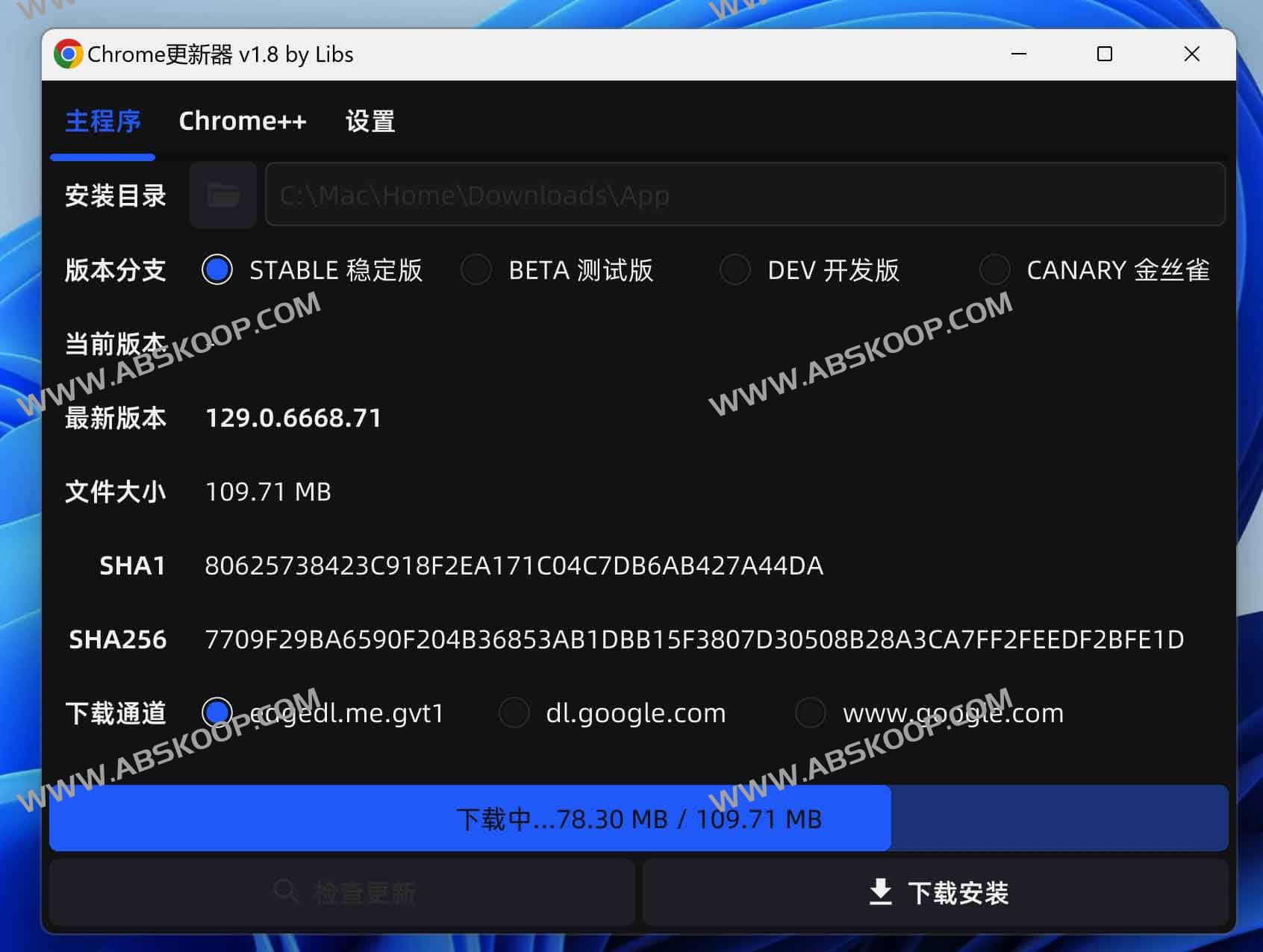1263x952 pixels.
Task: Minimize the Chrome更新器 window
Action: click(1019, 54)
